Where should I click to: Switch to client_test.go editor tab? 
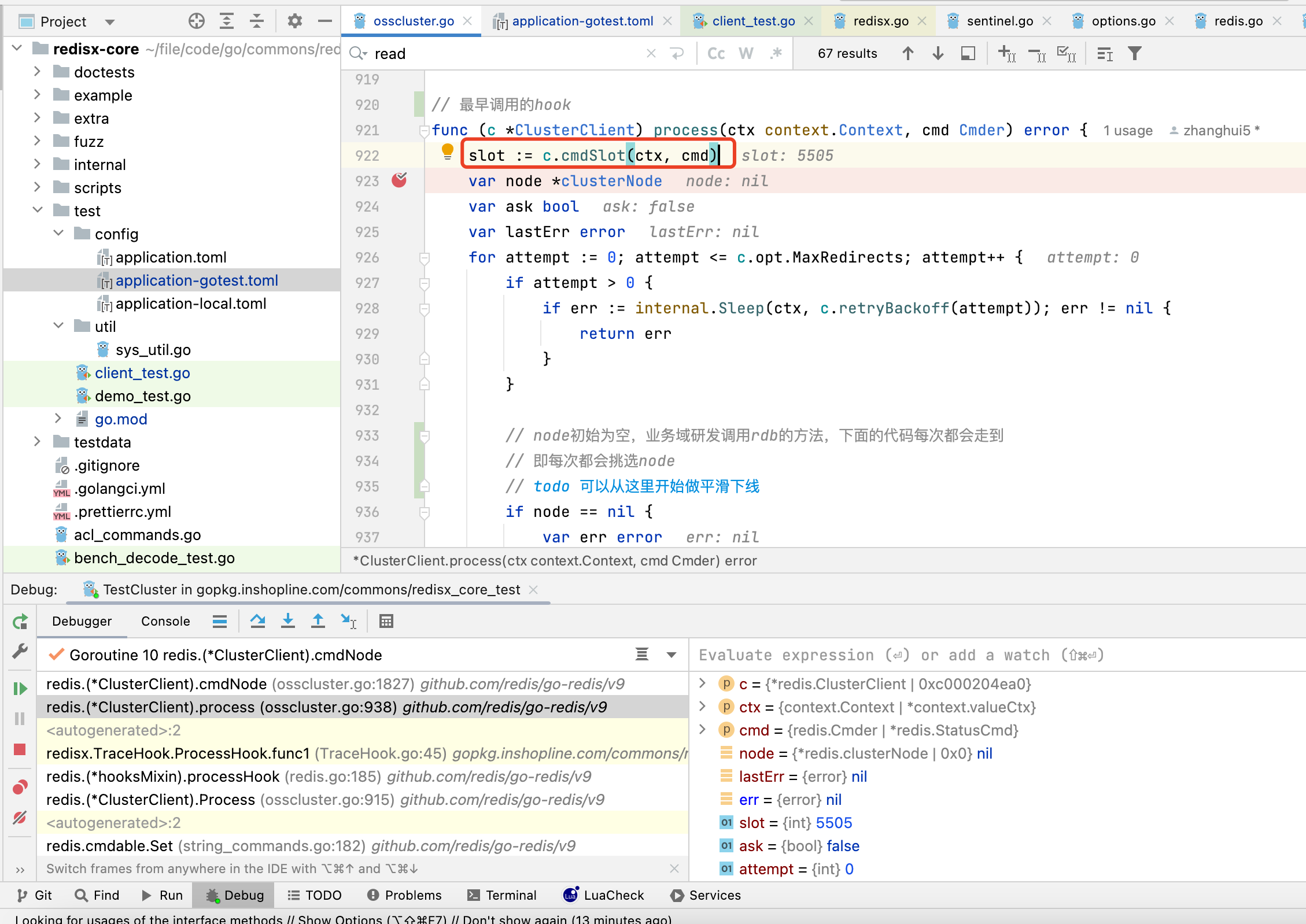[x=753, y=21]
